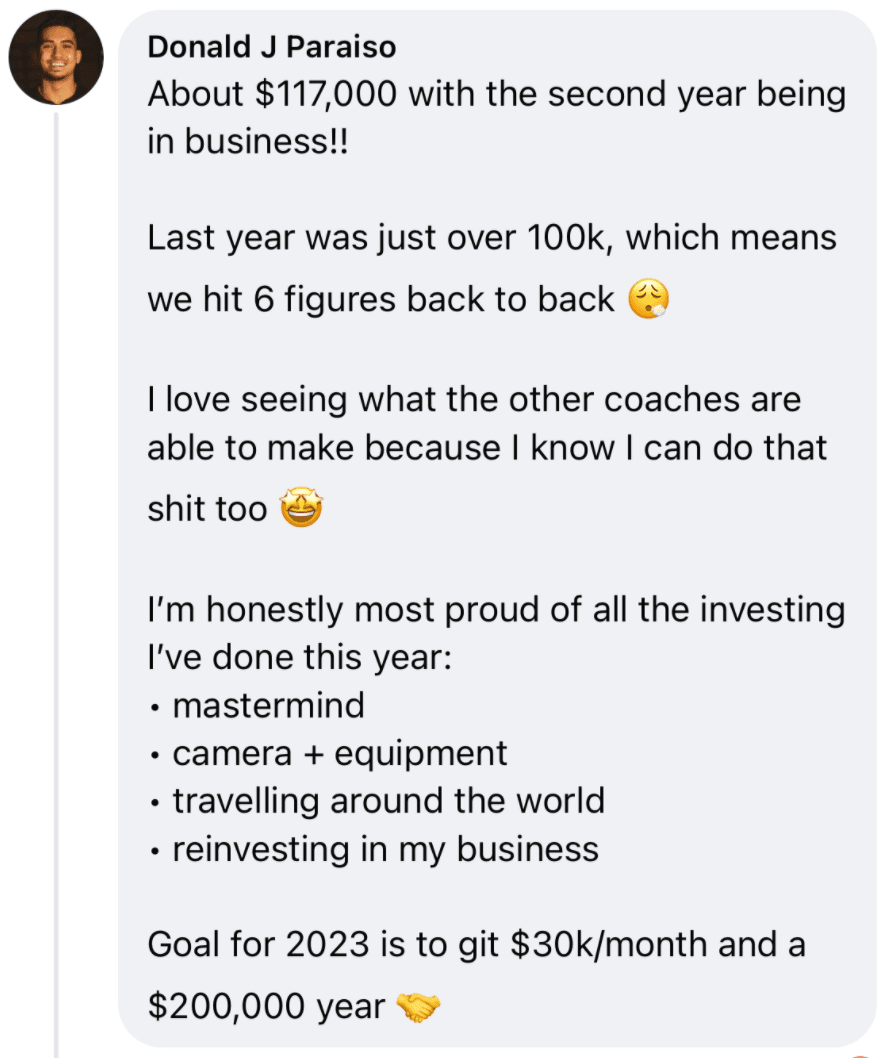Click the "able to make because" line
The height and width of the screenshot is (1058, 888).
point(487,447)
